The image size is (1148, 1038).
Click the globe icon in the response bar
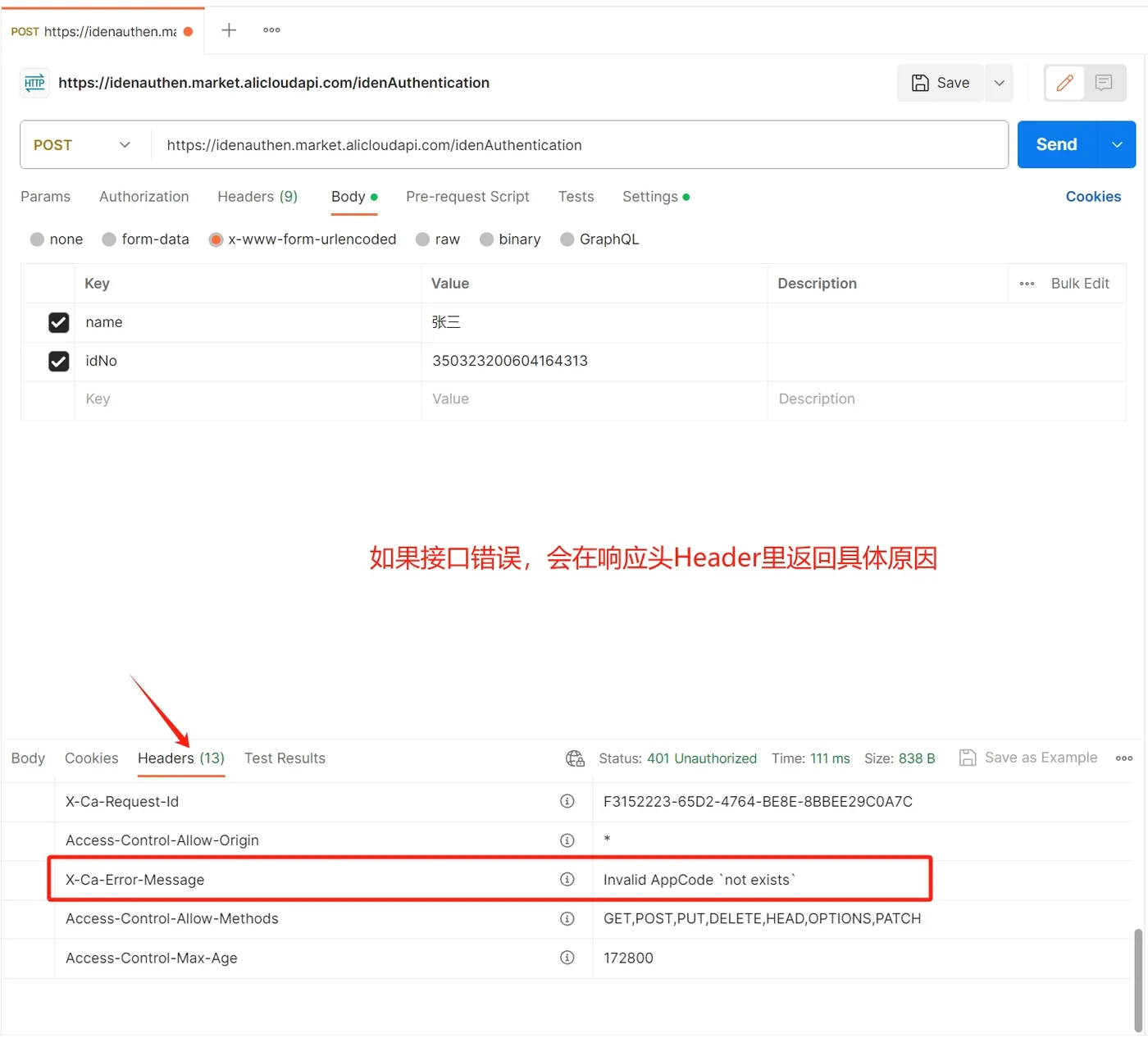[574, 758]
